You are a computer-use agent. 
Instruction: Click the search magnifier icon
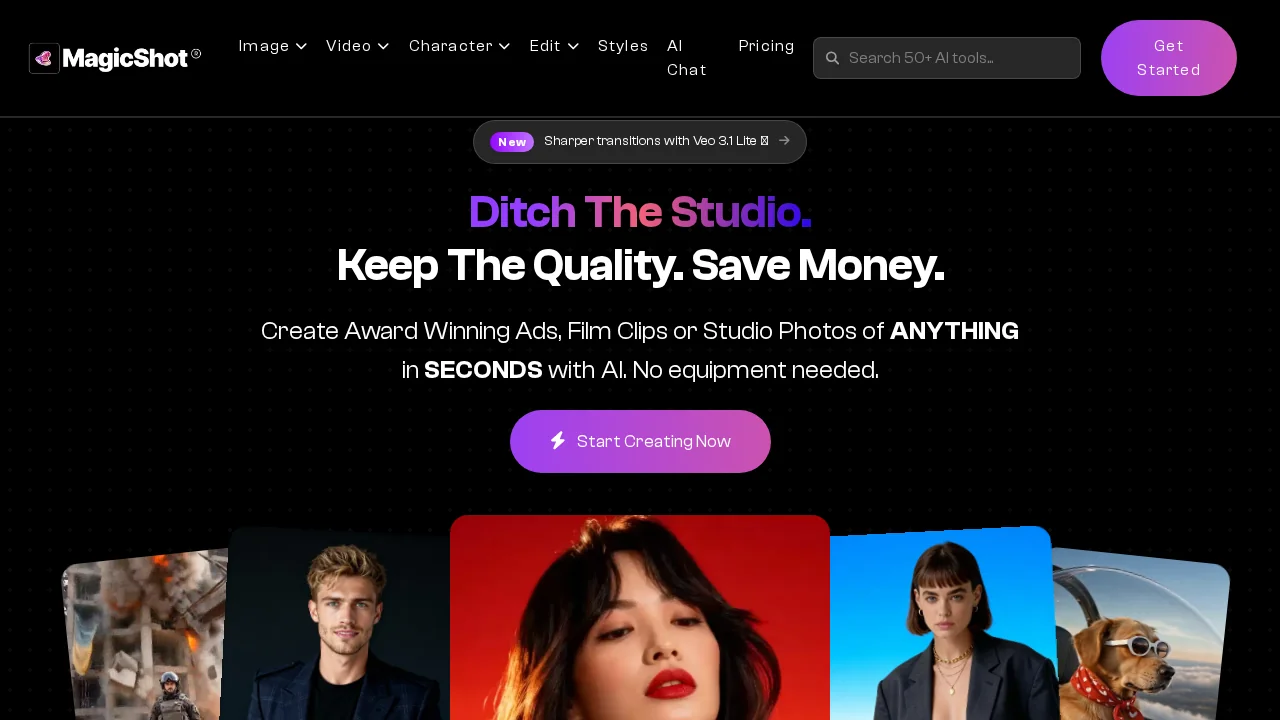click(832, 58)
